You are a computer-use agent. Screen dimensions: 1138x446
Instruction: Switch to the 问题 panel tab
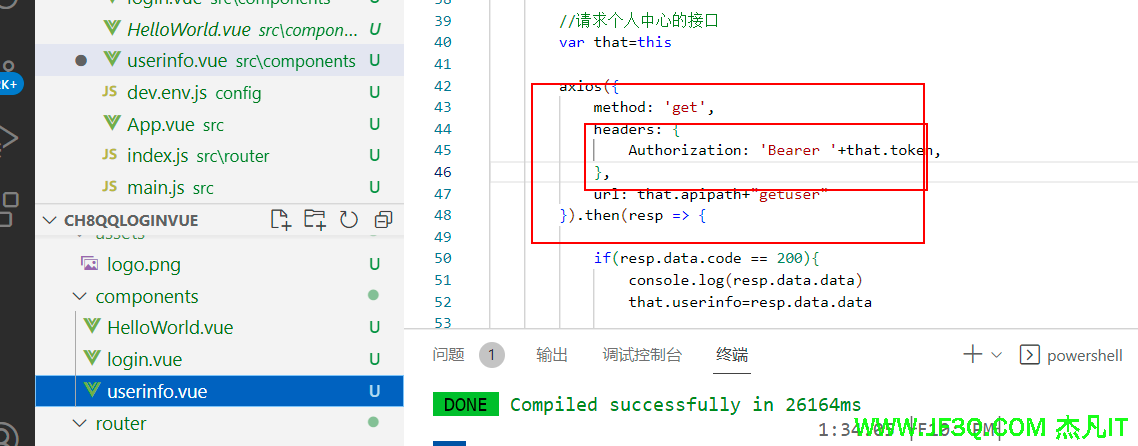pos(449,355)
